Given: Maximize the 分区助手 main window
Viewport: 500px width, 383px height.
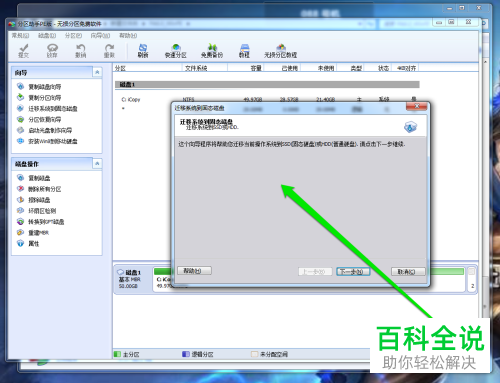Looking at the screenshot, I should [x=451, y=22].
